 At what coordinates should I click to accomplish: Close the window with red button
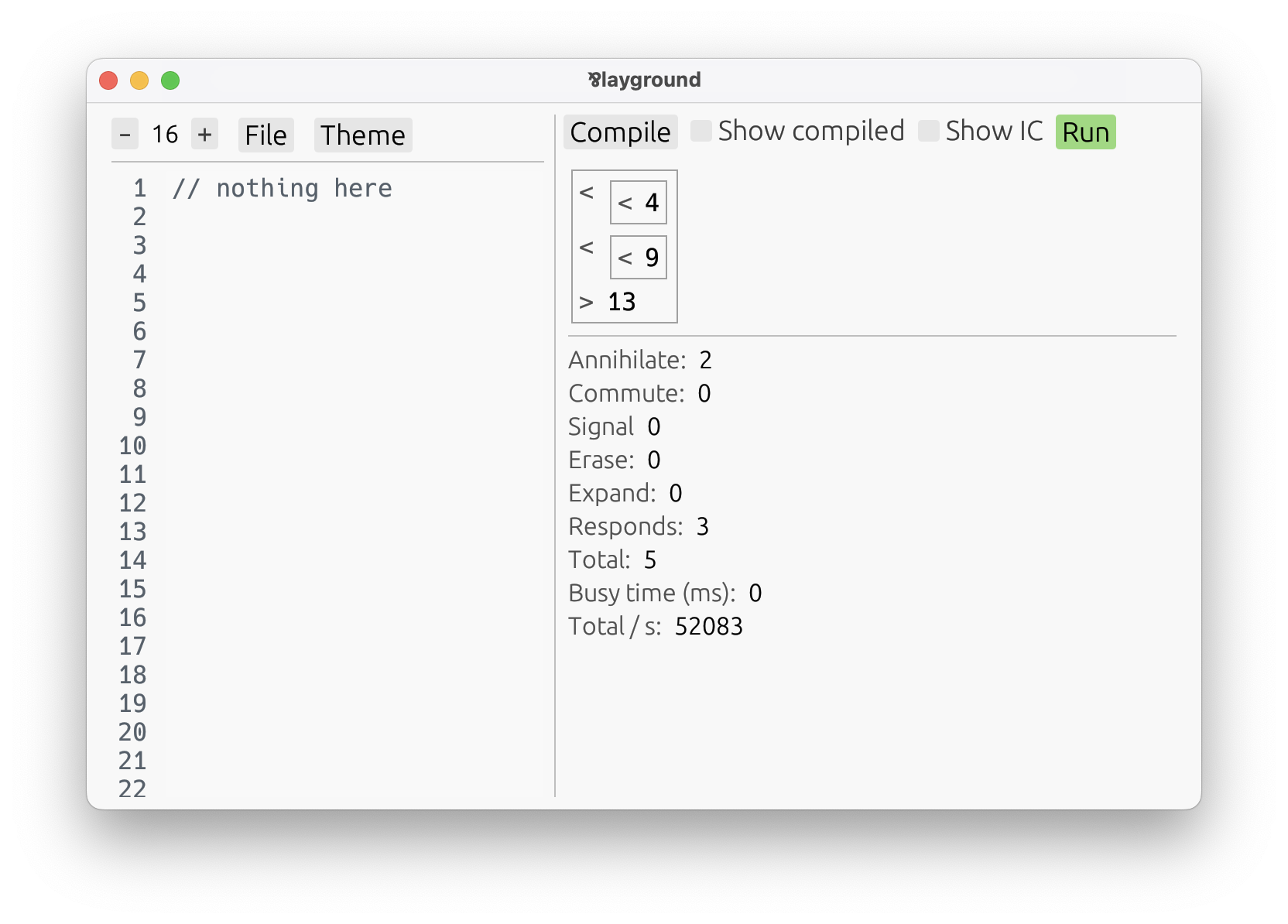tap(108, 80)
